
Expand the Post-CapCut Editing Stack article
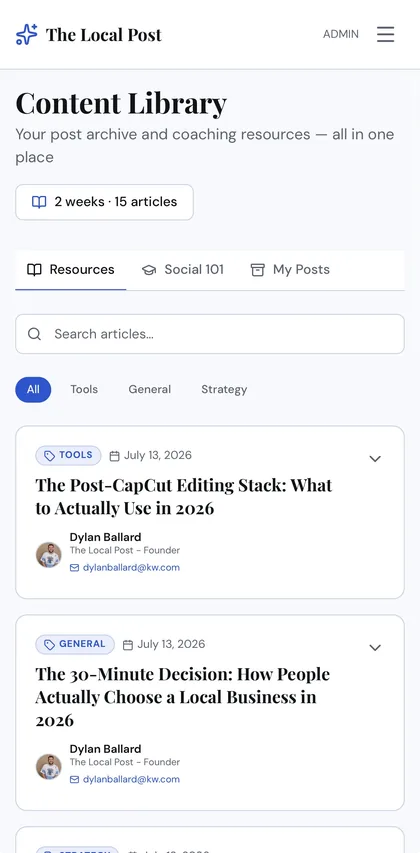375,459
